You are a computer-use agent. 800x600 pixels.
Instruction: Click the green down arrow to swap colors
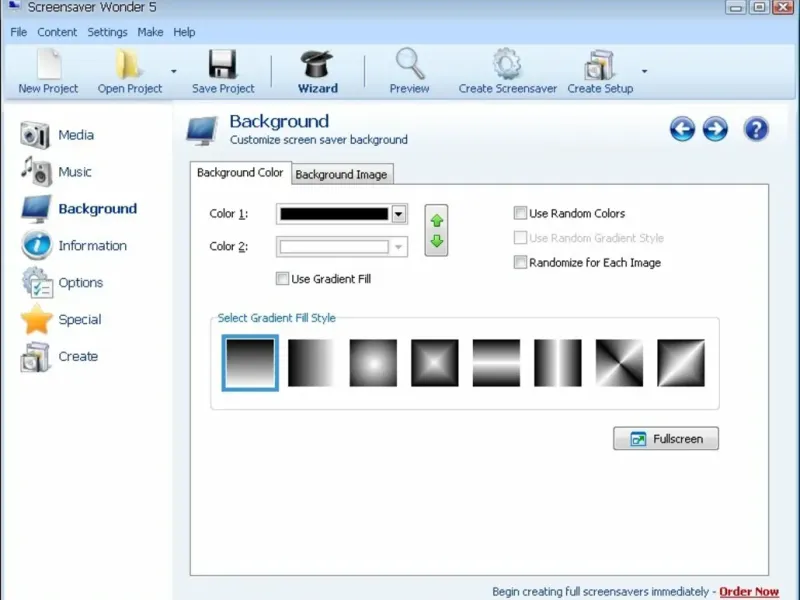[x=437, y=241]
